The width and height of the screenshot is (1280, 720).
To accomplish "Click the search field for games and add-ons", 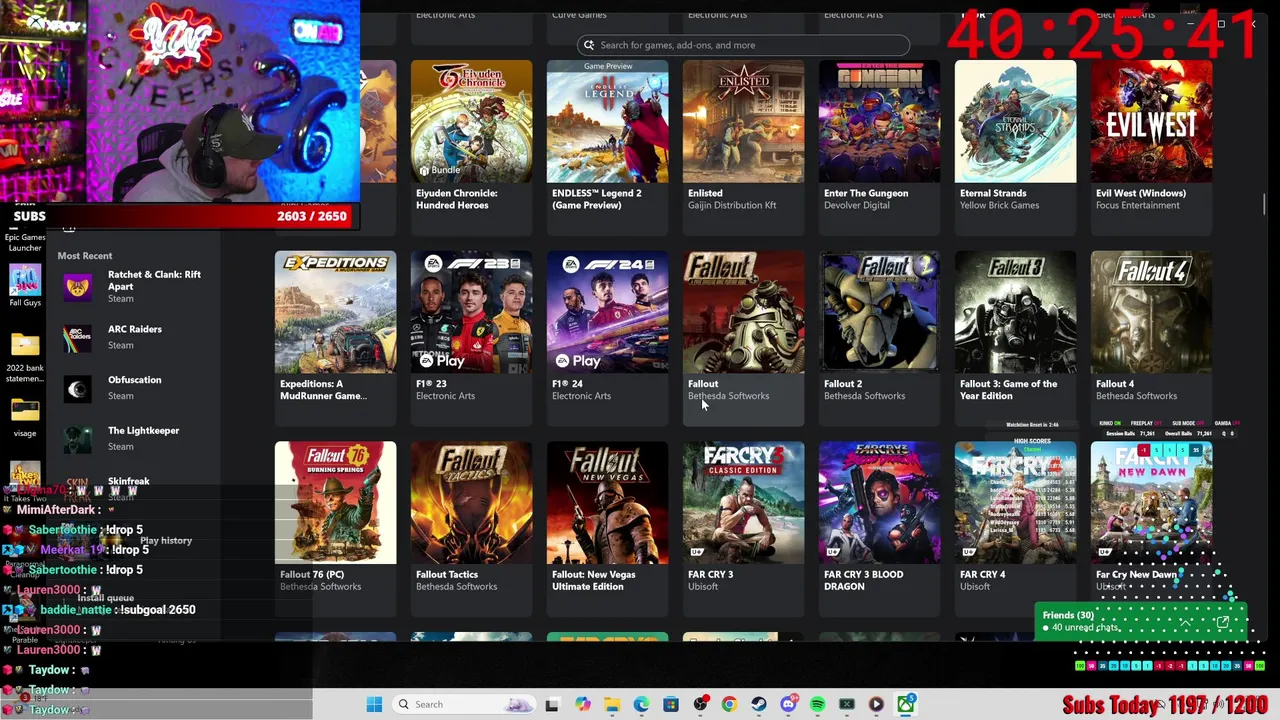I will coord(743,45).
